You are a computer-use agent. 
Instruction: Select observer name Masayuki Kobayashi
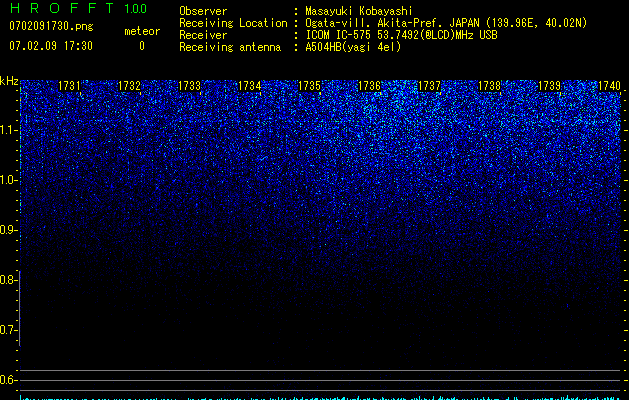[x=359, y=11]
